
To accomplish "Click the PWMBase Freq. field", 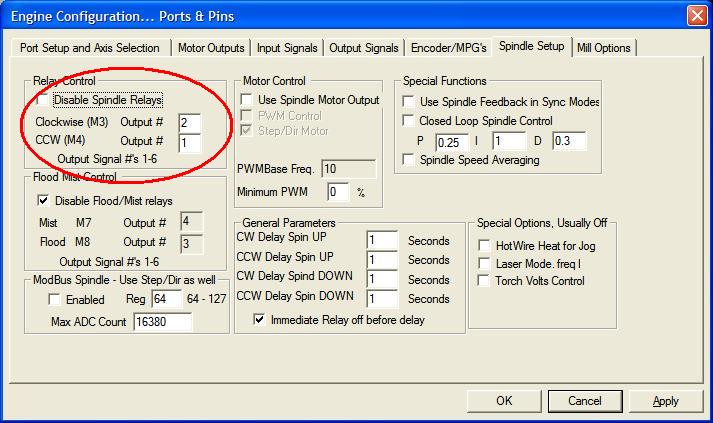I will pyautogui.click(x=349, y=169).
